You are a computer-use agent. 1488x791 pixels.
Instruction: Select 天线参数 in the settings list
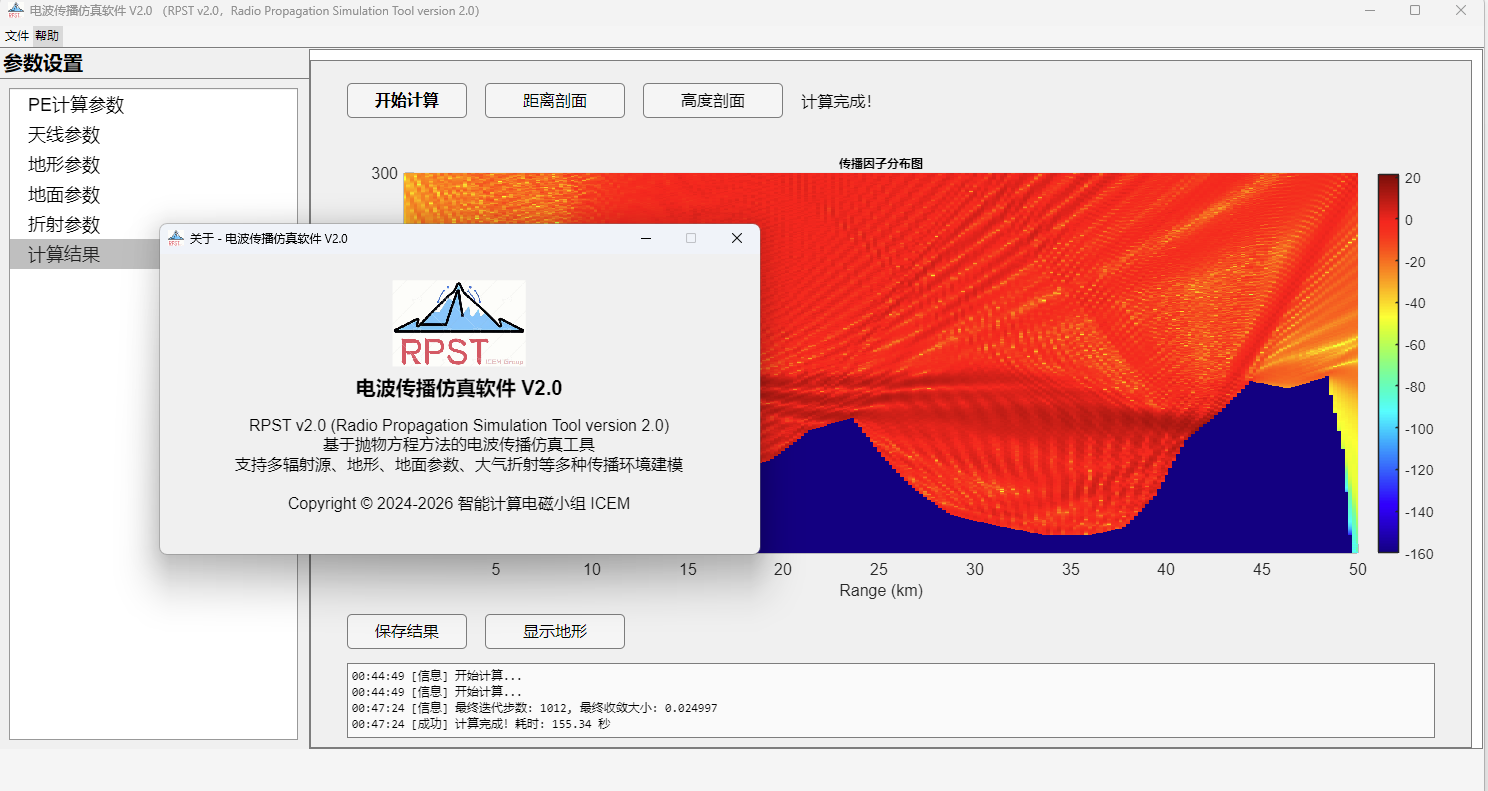point(64,135)
